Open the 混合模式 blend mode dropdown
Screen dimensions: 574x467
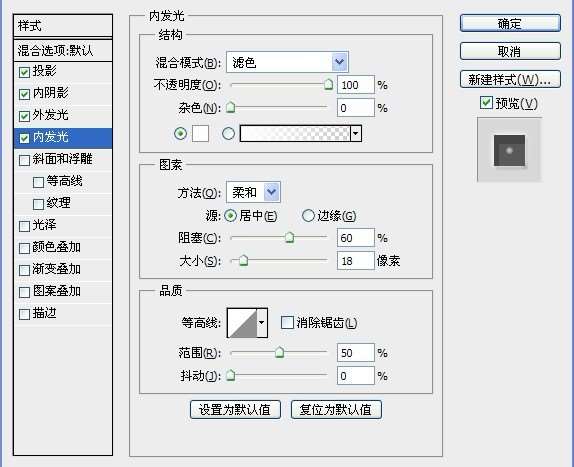tap(287, 62)
